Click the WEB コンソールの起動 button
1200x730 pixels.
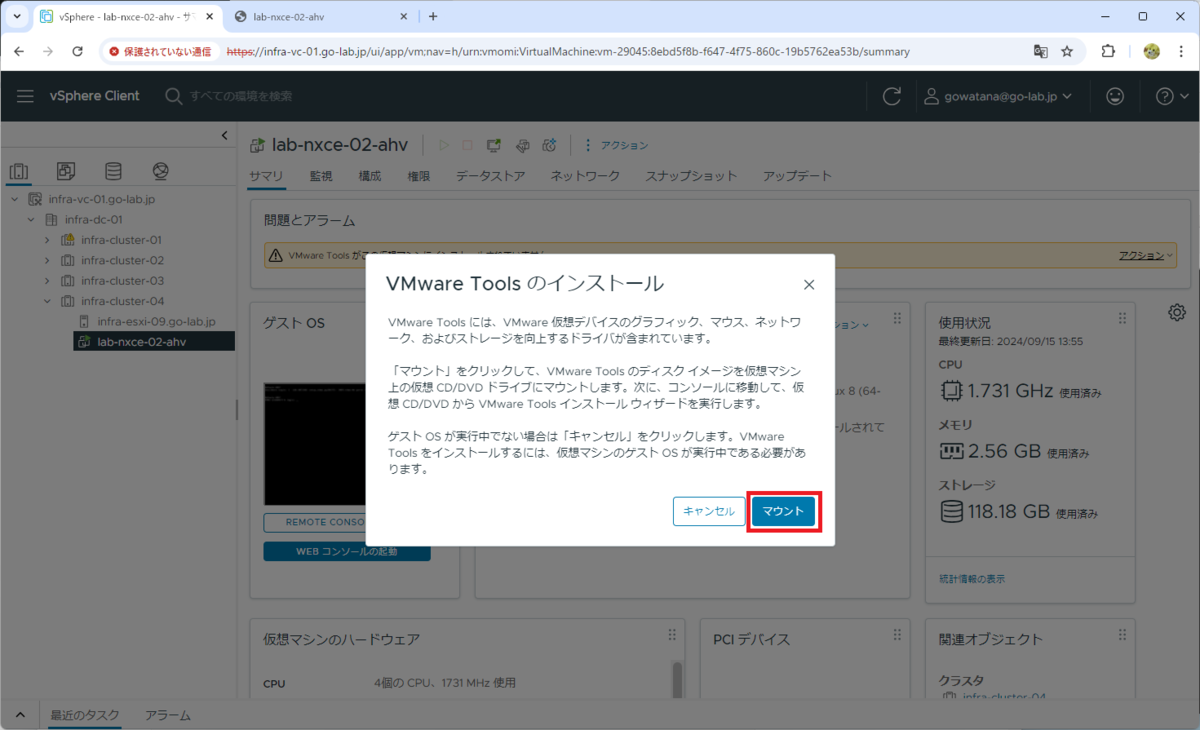pyautogui.click(x=347, y=552)
